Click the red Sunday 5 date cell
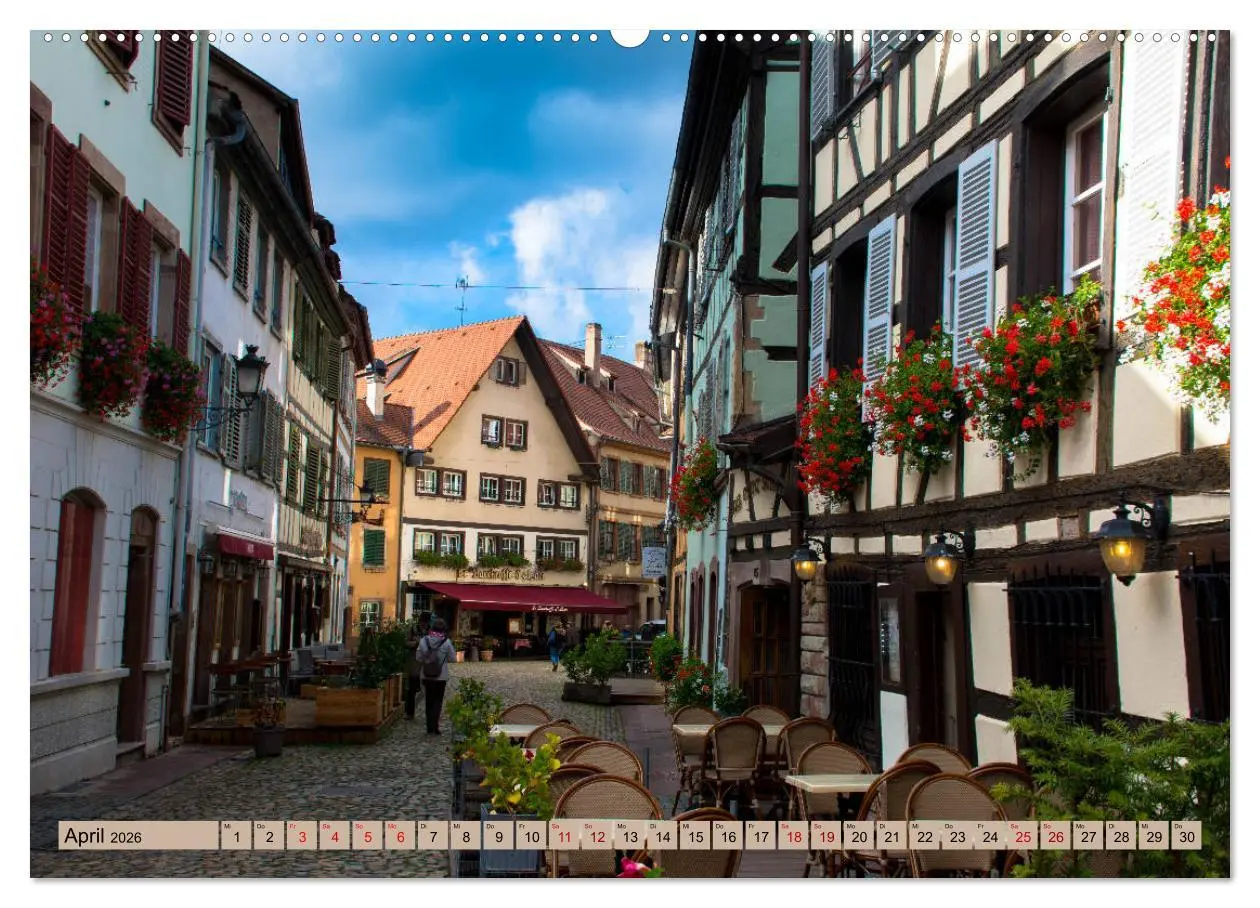Screen dimensions: 1260x908 coord(368,840)
